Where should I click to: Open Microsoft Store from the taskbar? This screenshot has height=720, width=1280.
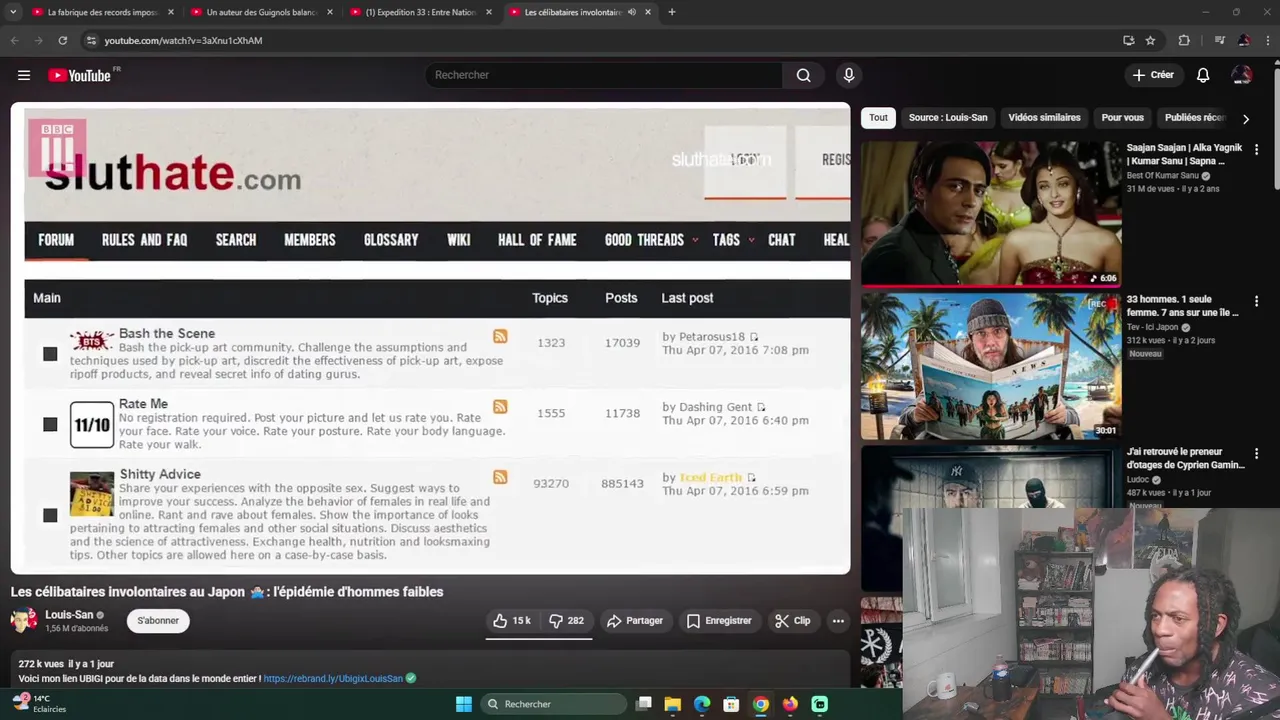pyautogui.click(x=731, y=704)
